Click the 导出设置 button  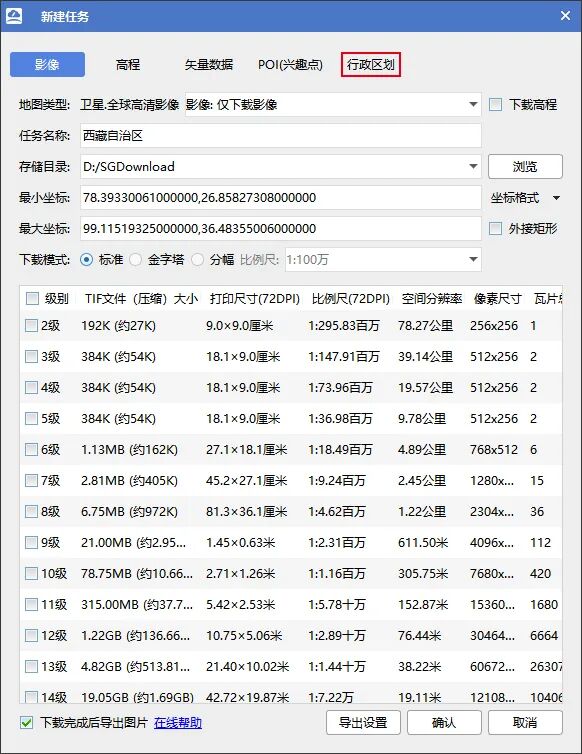point(363,722)
